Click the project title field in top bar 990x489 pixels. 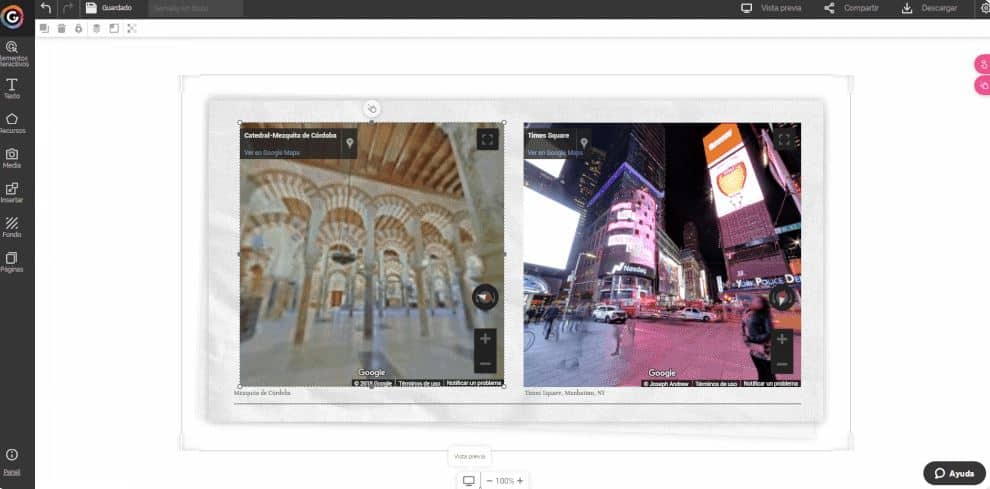pos(196,8)
